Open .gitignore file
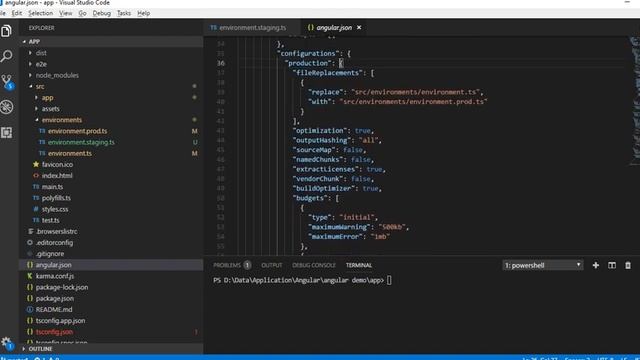Viewport: 640px width, 360px height. click(50, 253)
